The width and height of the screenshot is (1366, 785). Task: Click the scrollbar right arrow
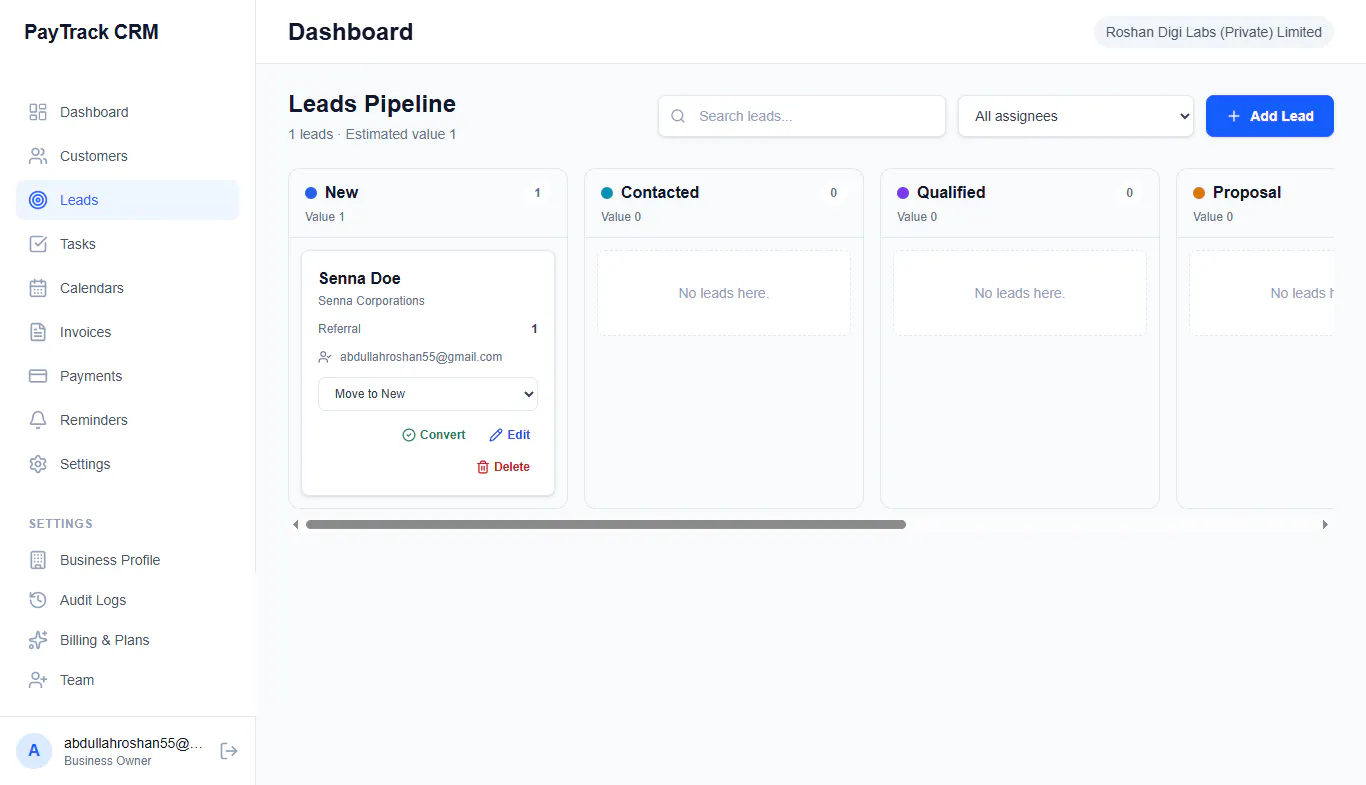click(1325, 524)
